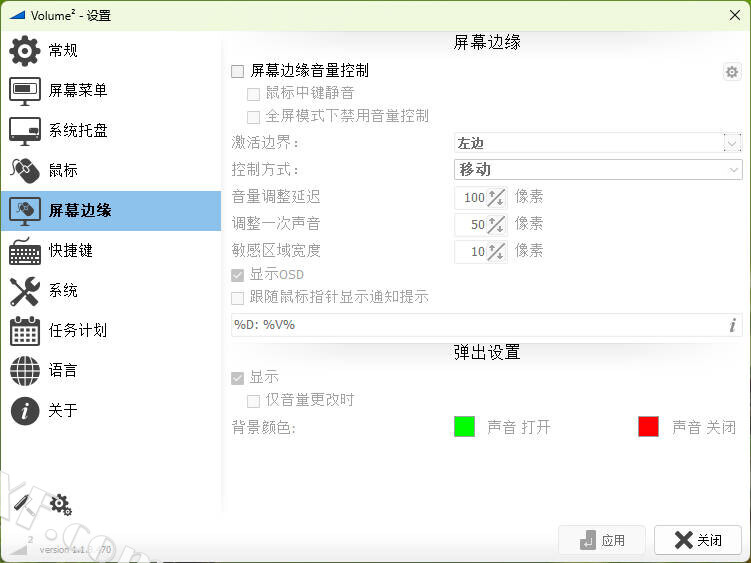
Task: Open the 语言 (Language) globe icon
Action: coord(26,371)
